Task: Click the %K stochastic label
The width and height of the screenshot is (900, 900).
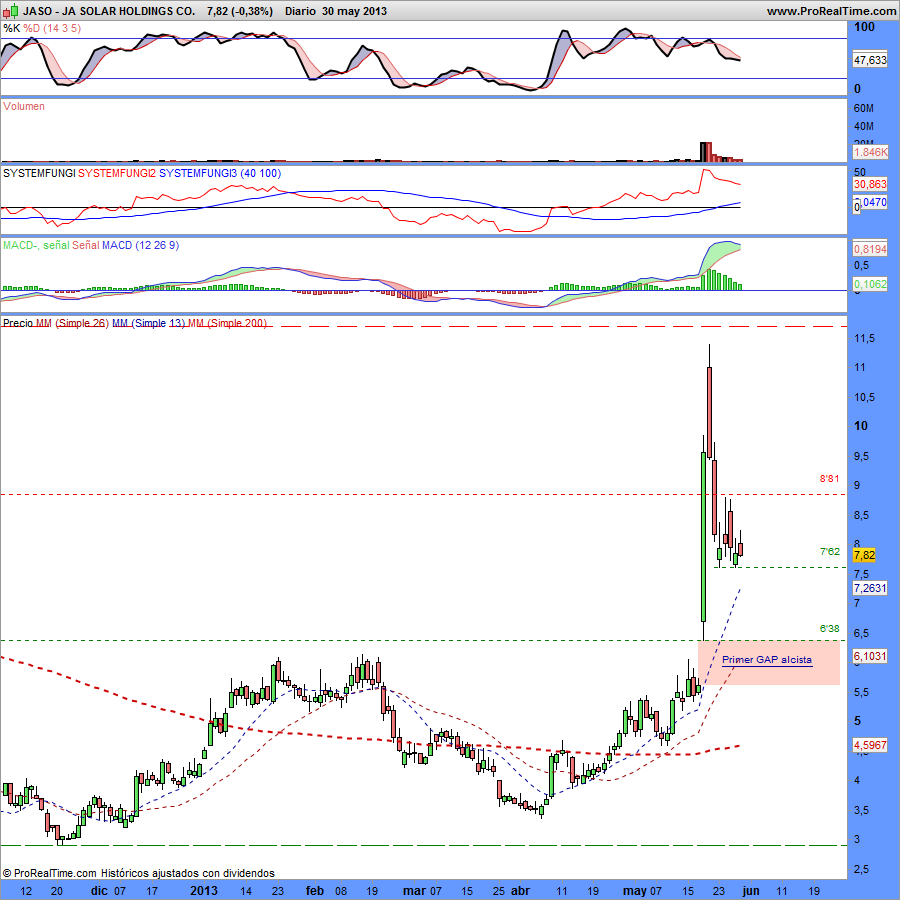Action: coord(11,28)
